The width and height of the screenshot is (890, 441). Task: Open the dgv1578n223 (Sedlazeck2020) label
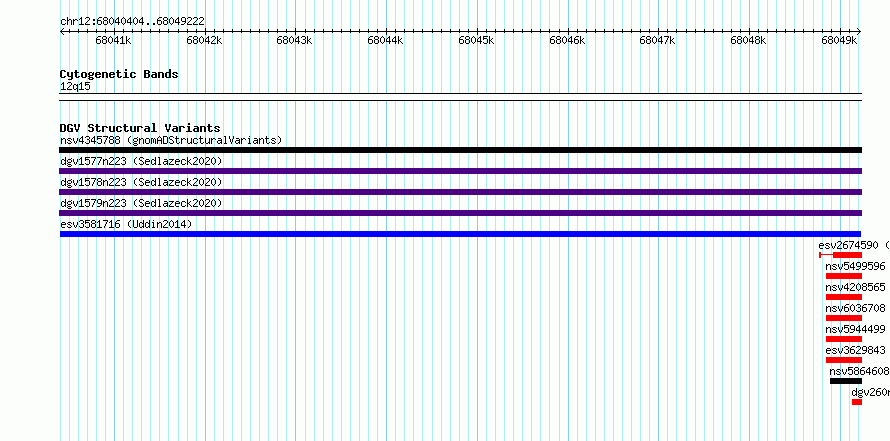click(x=141, y=182)
